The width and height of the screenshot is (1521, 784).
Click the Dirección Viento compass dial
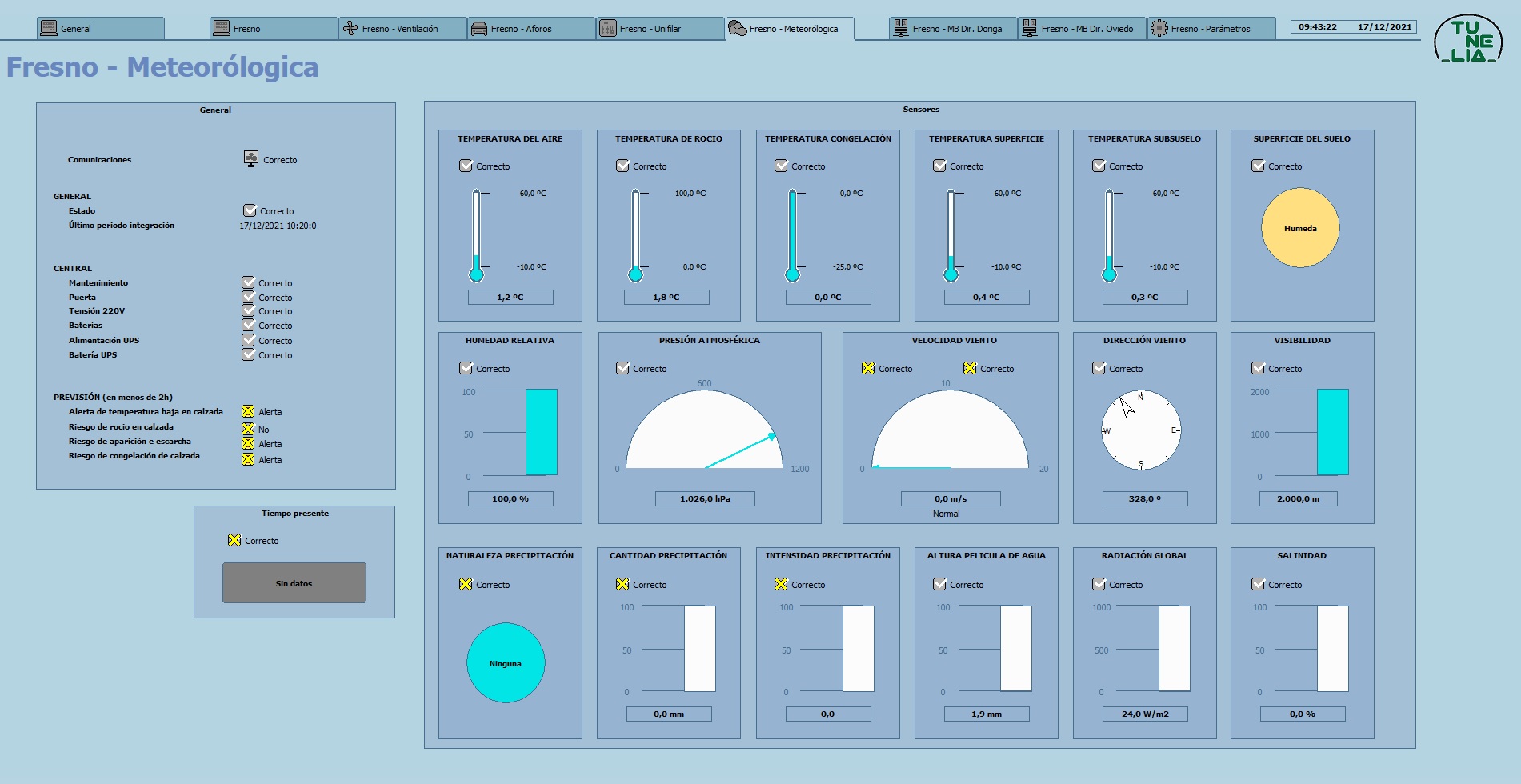[1141, 430]
